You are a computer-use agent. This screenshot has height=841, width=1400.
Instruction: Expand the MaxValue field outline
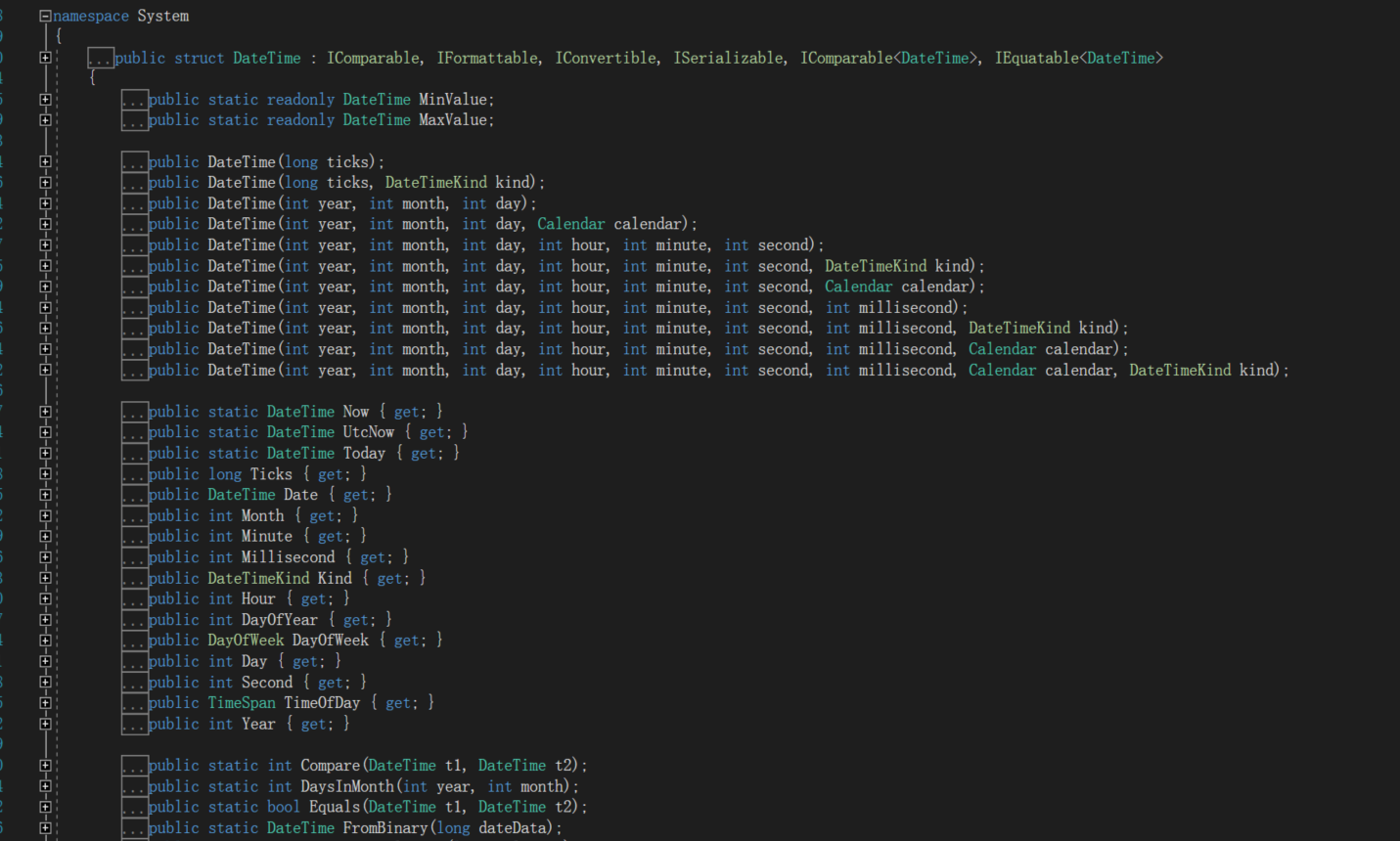click(x=45, y=120)
